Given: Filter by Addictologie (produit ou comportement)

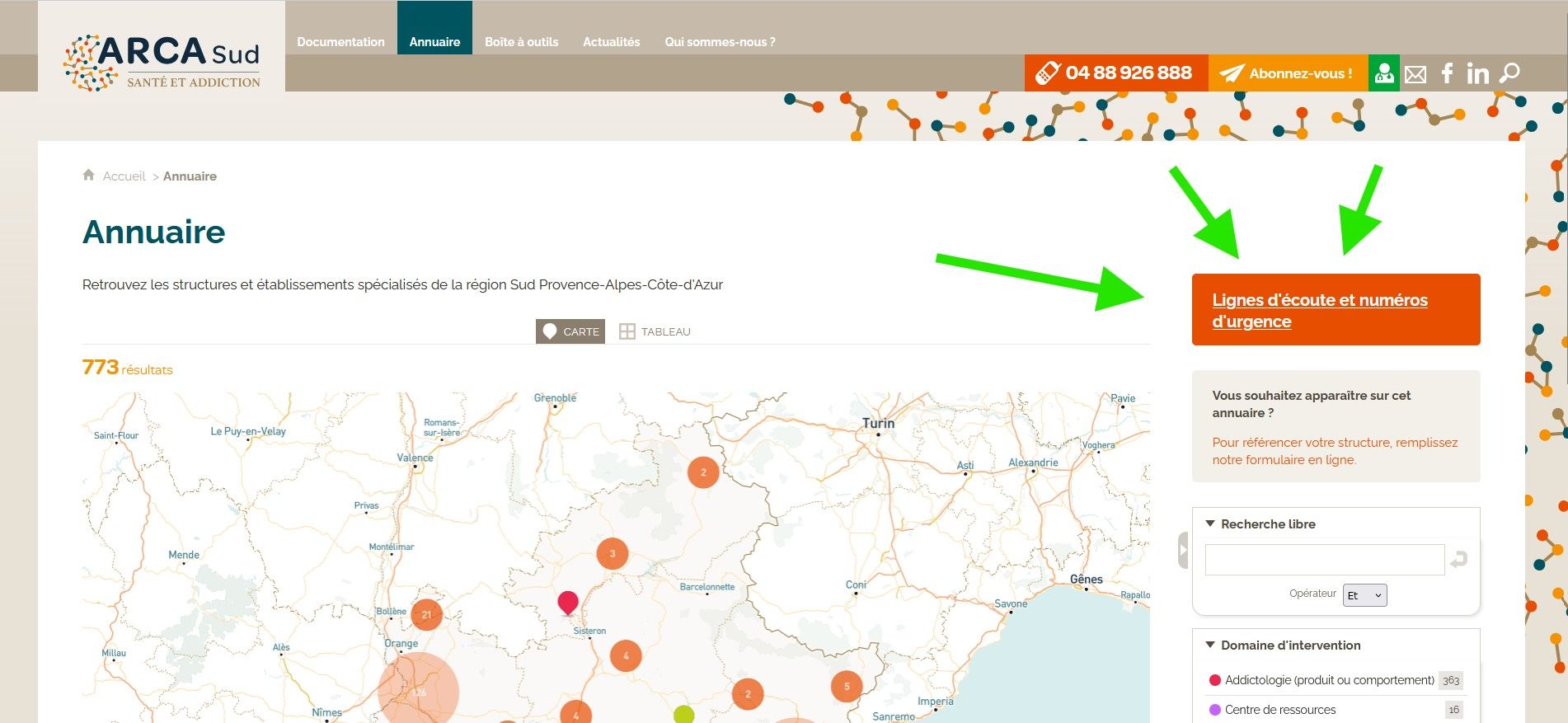Looking at the screenshot, I should pyautogui.click(x=1329, y=680).
